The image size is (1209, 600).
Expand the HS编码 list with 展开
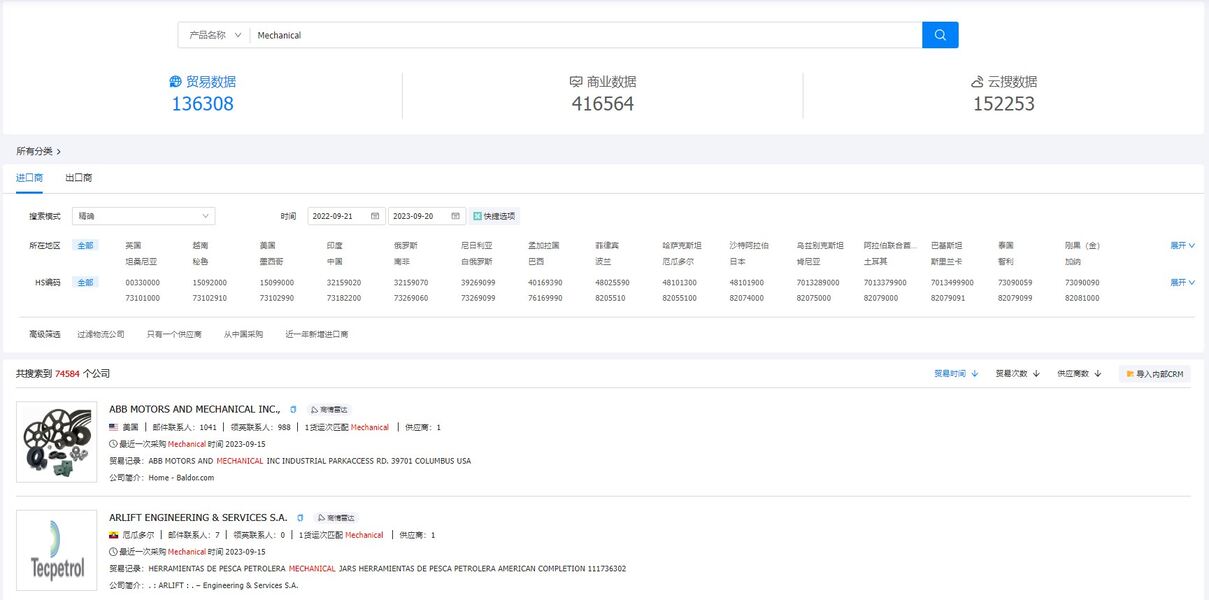pyautogui.click(x=1183, y=283)
